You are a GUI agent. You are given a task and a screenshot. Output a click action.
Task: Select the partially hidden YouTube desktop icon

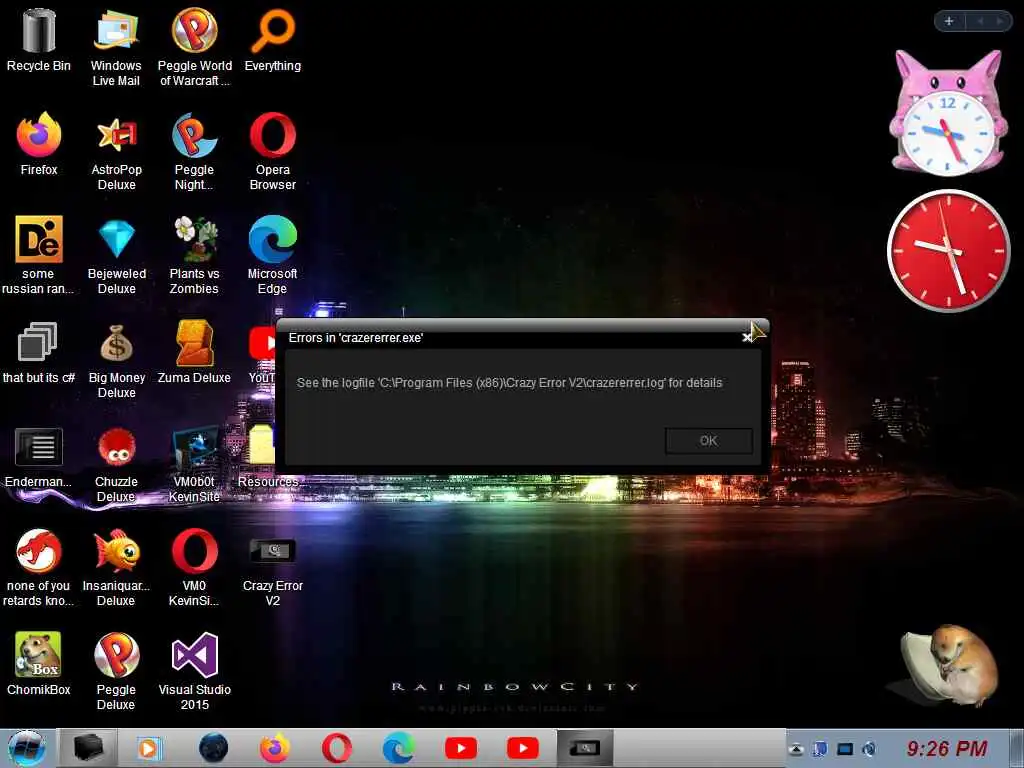(261, 353)
